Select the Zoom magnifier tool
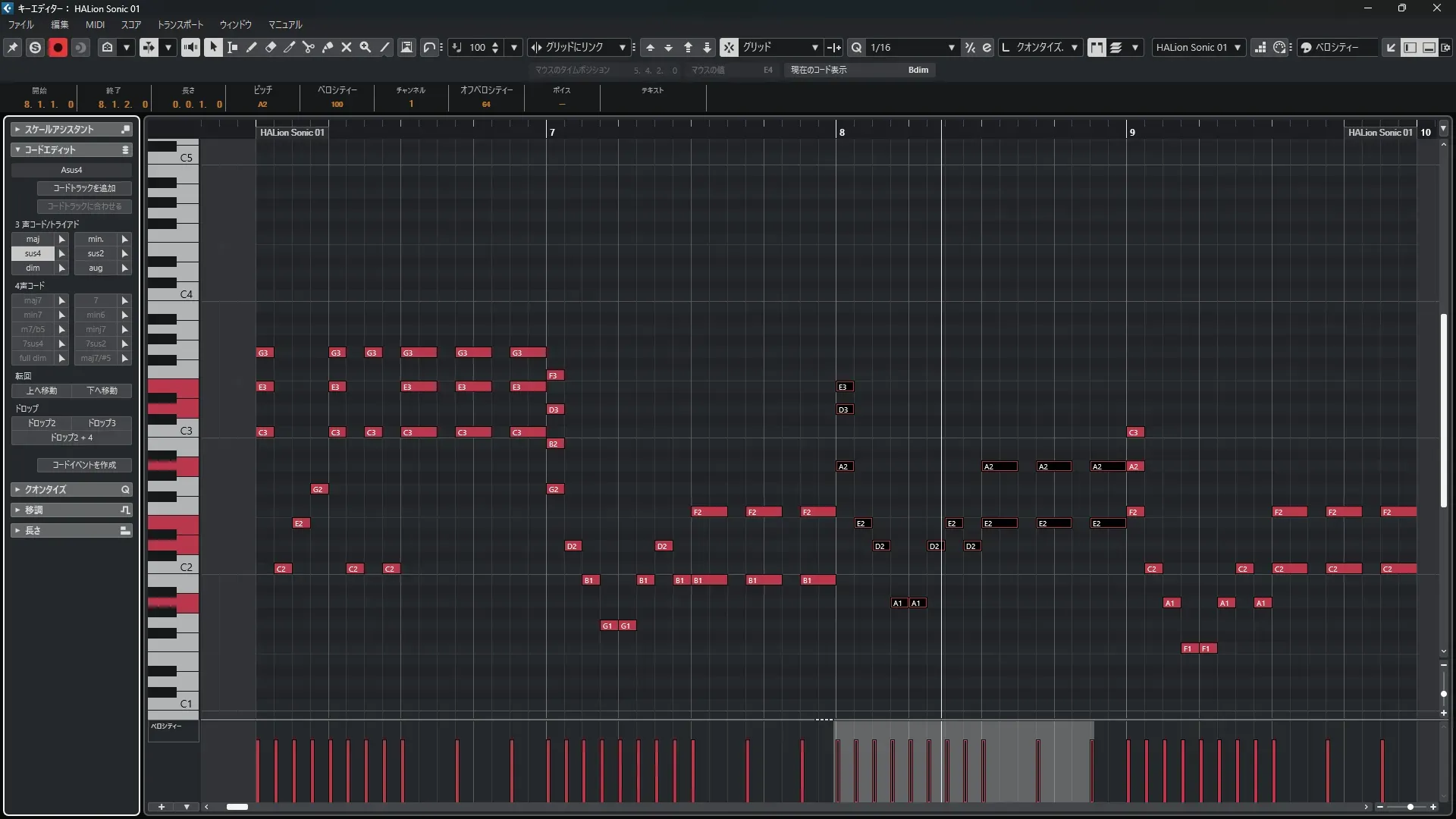This screenshot has height=819, width=1456. [x=366, y=47]
